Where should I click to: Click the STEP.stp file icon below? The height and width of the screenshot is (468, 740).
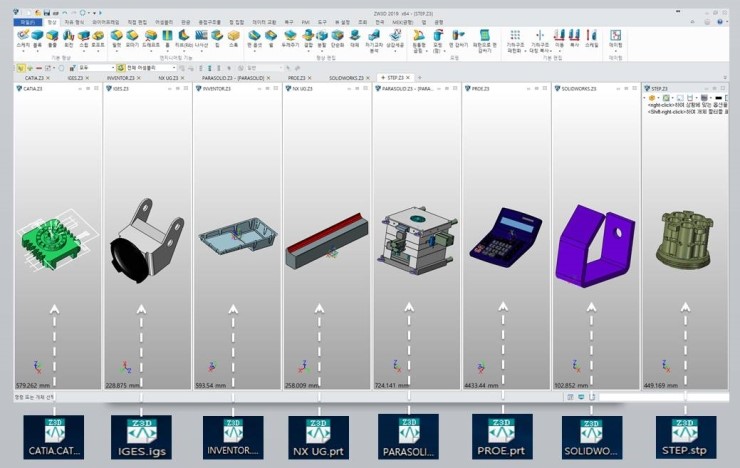point(686,437)
